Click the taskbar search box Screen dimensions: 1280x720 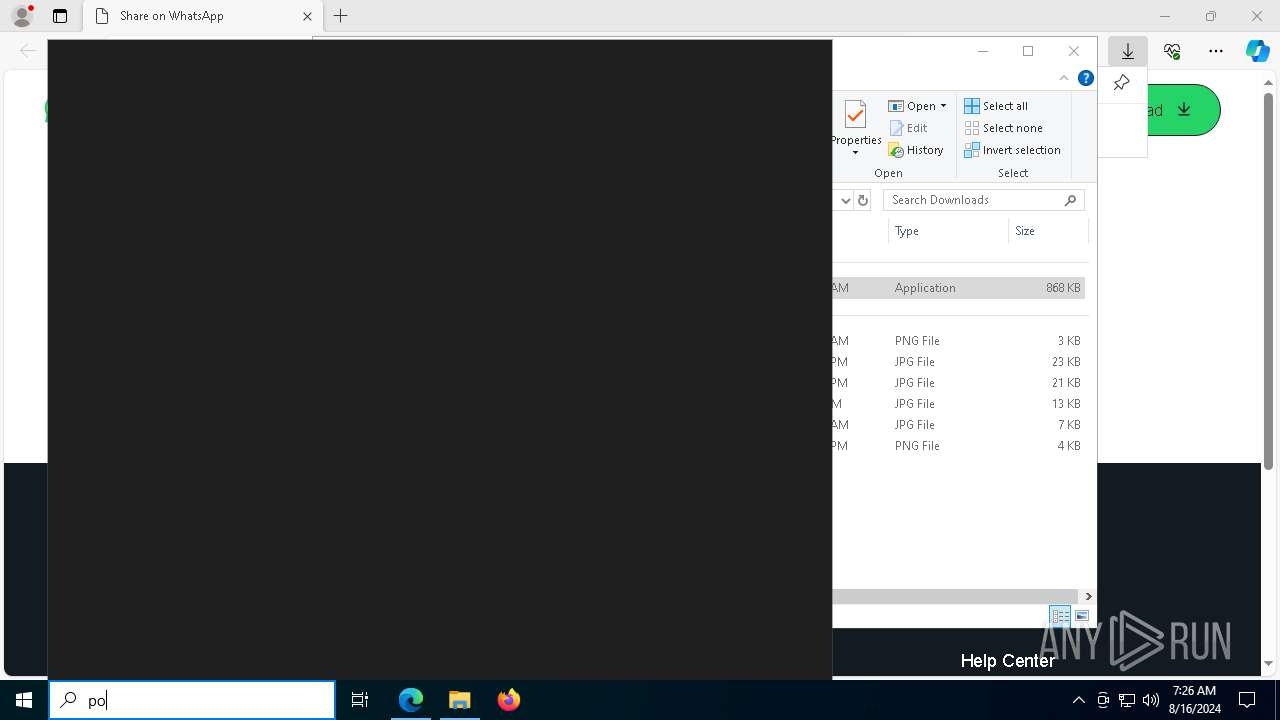click(x=192, y=700)
